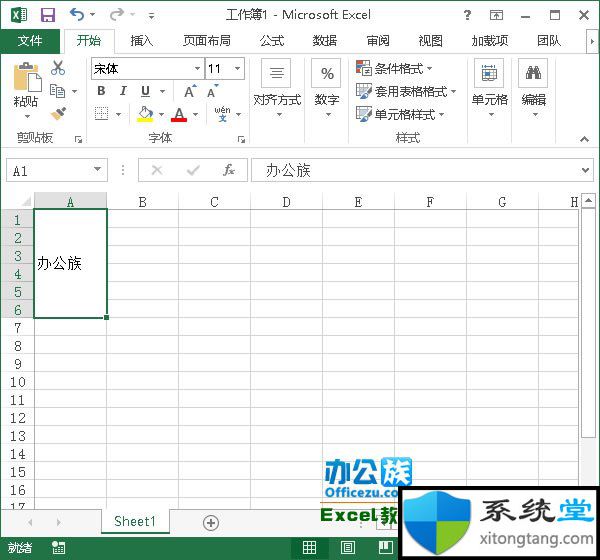Activate the Format Painter brush
Image resolution: width=600 pixels, height=560 pixels.
click(58, 114)
